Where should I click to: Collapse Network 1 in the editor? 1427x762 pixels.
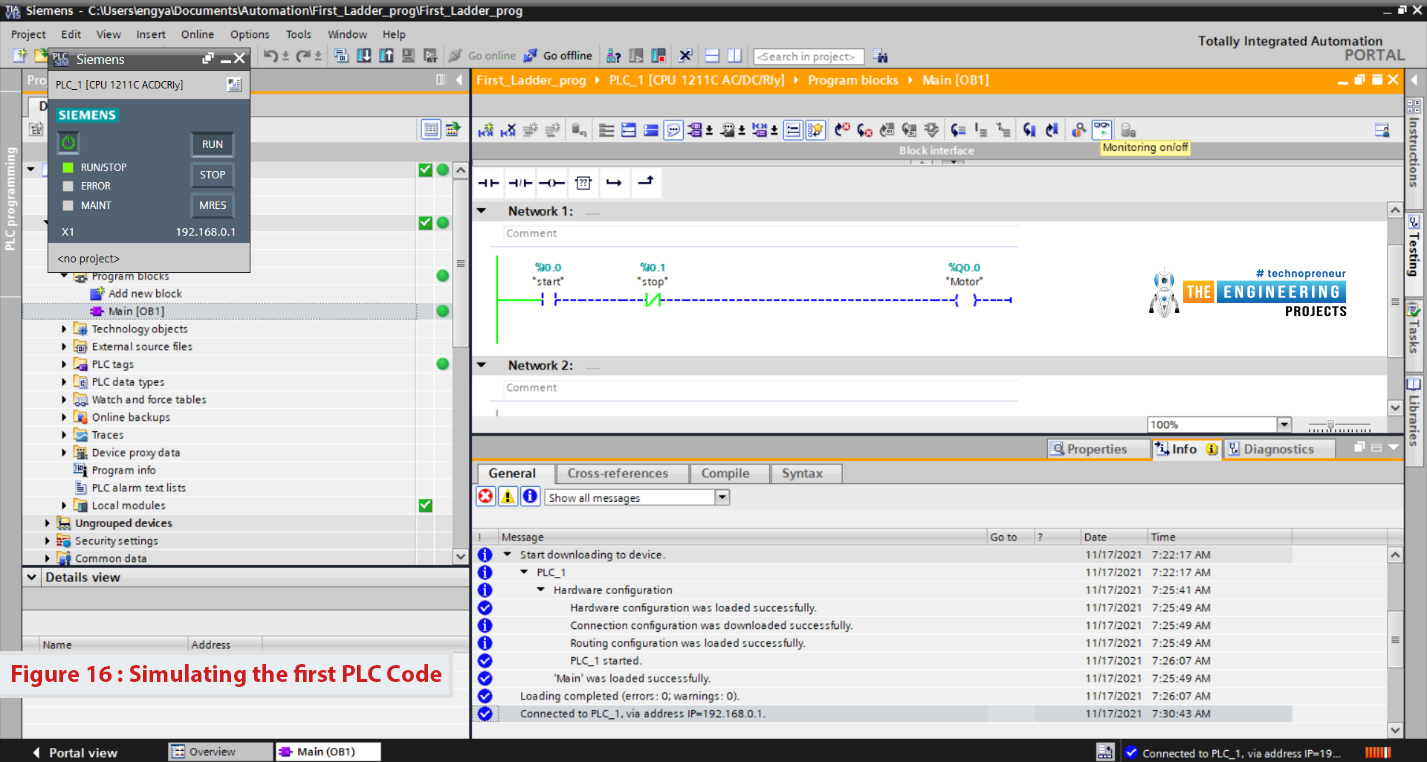[482, 211]
